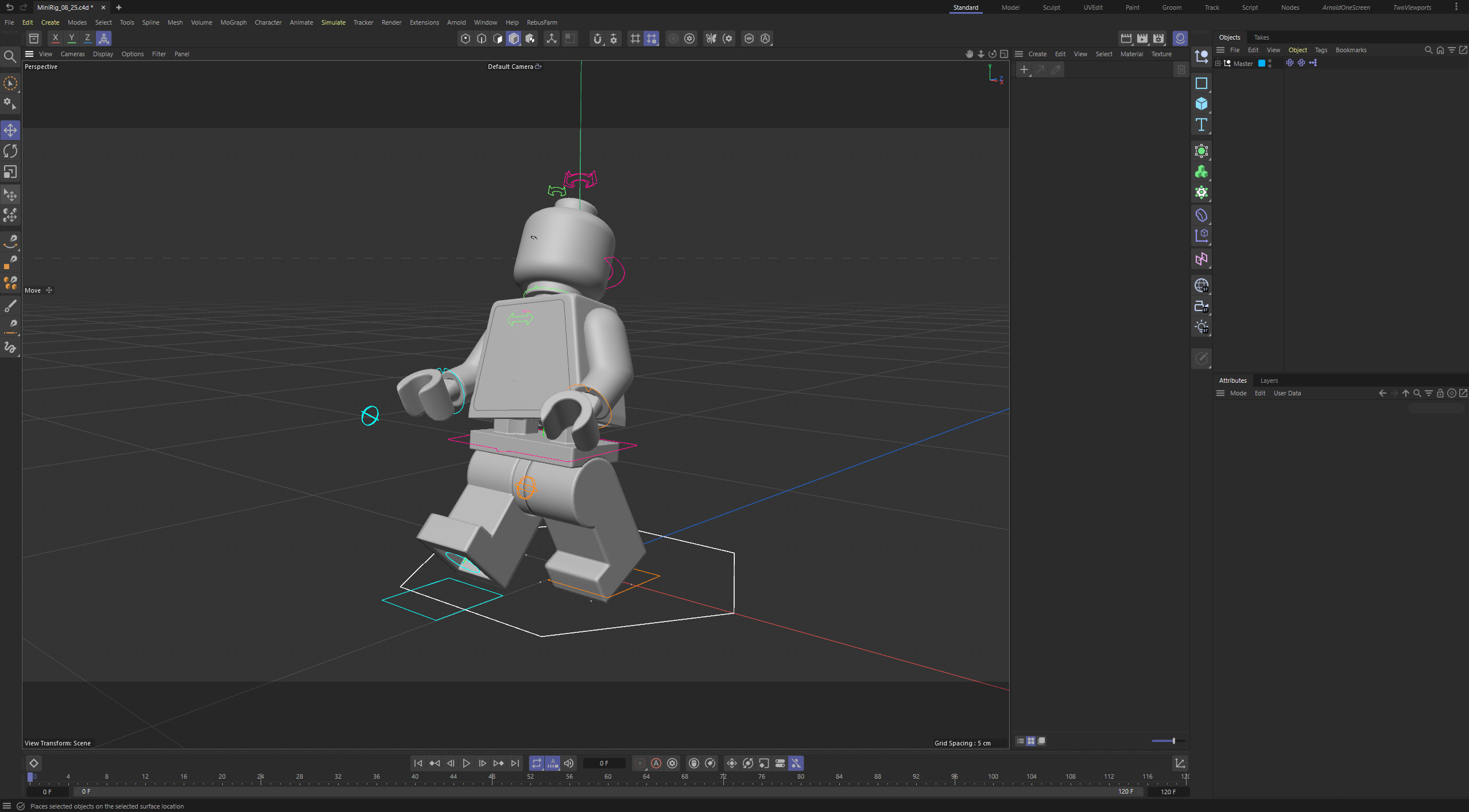Expand the Master object hierarchy

tap(1218, 63)
